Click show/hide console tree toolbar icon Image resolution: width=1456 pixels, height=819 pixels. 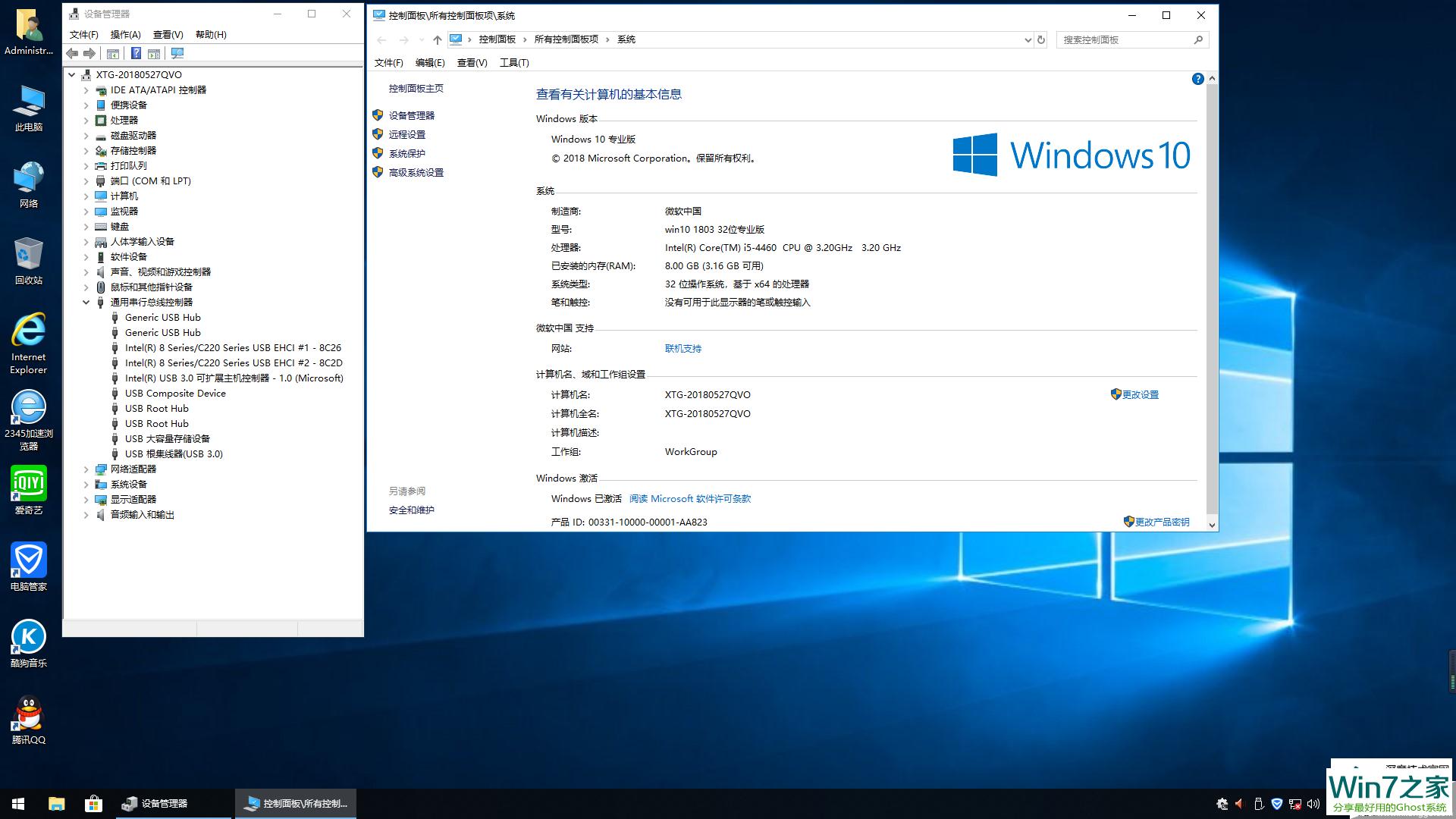(113, 53)
